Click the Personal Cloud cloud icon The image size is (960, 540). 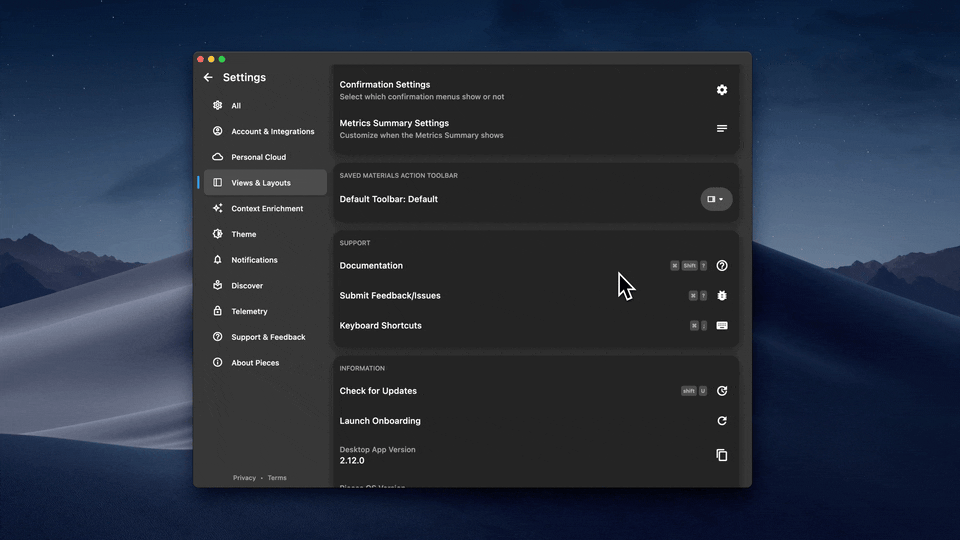point(217,157)
